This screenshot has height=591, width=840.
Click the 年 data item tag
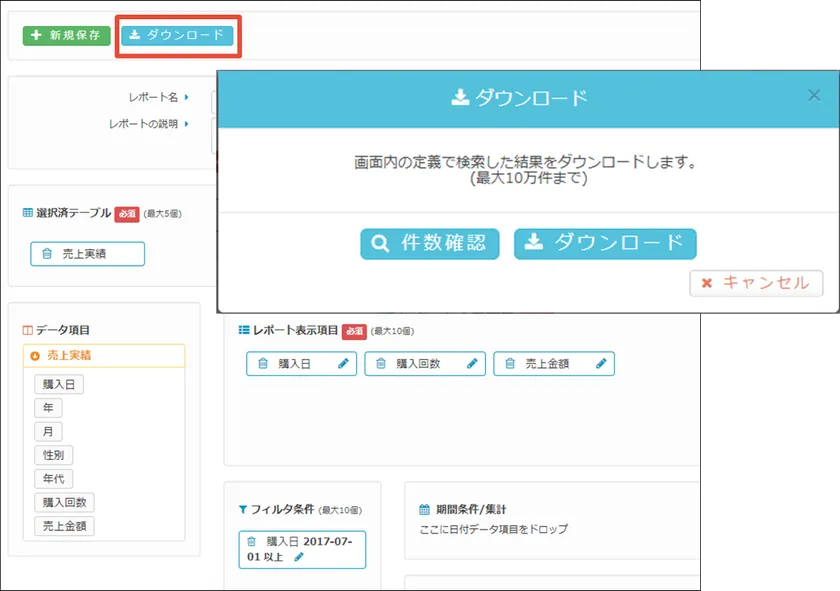click(47, 407)
